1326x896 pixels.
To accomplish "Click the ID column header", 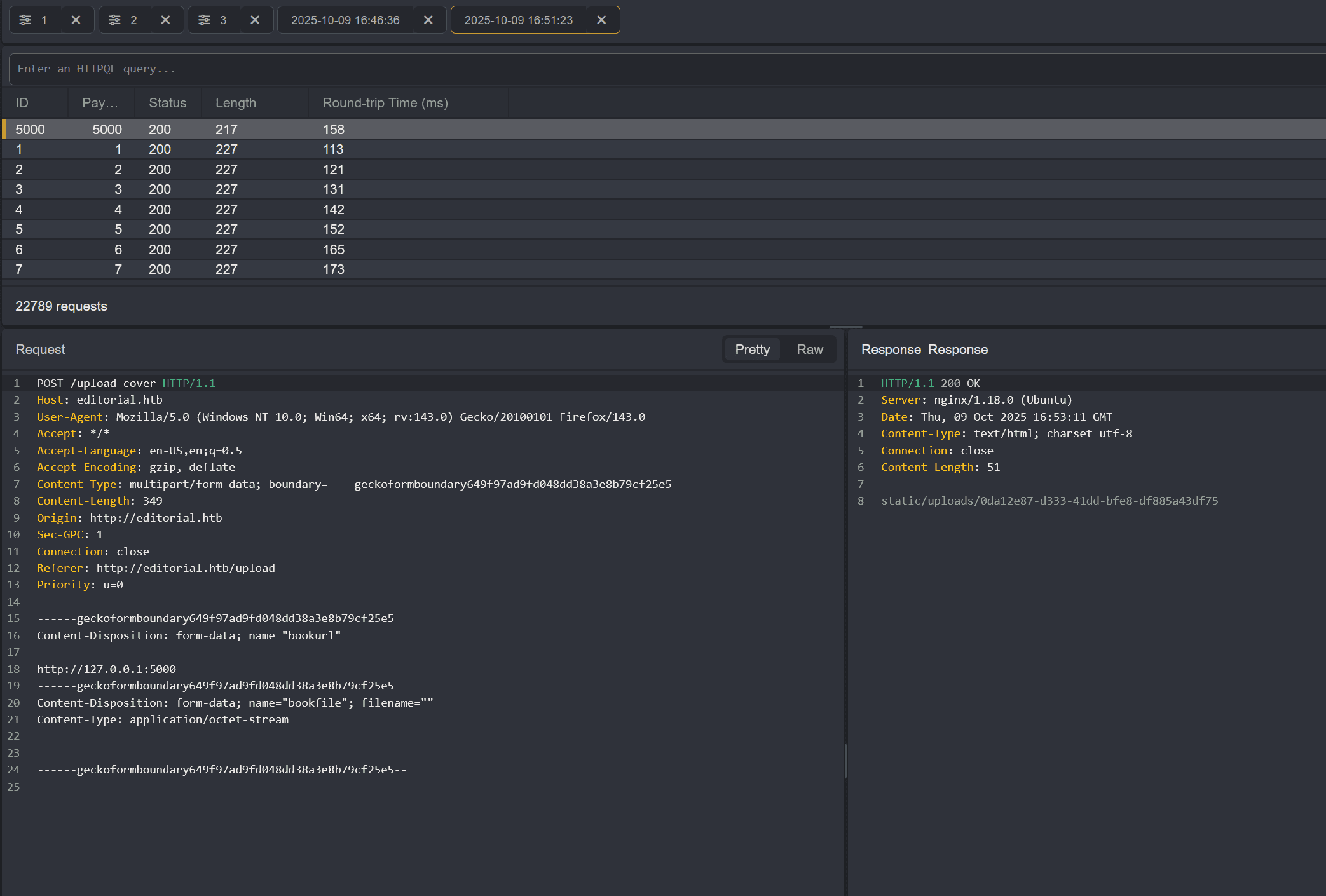I will pyautogui.click(x=22, y=103).
